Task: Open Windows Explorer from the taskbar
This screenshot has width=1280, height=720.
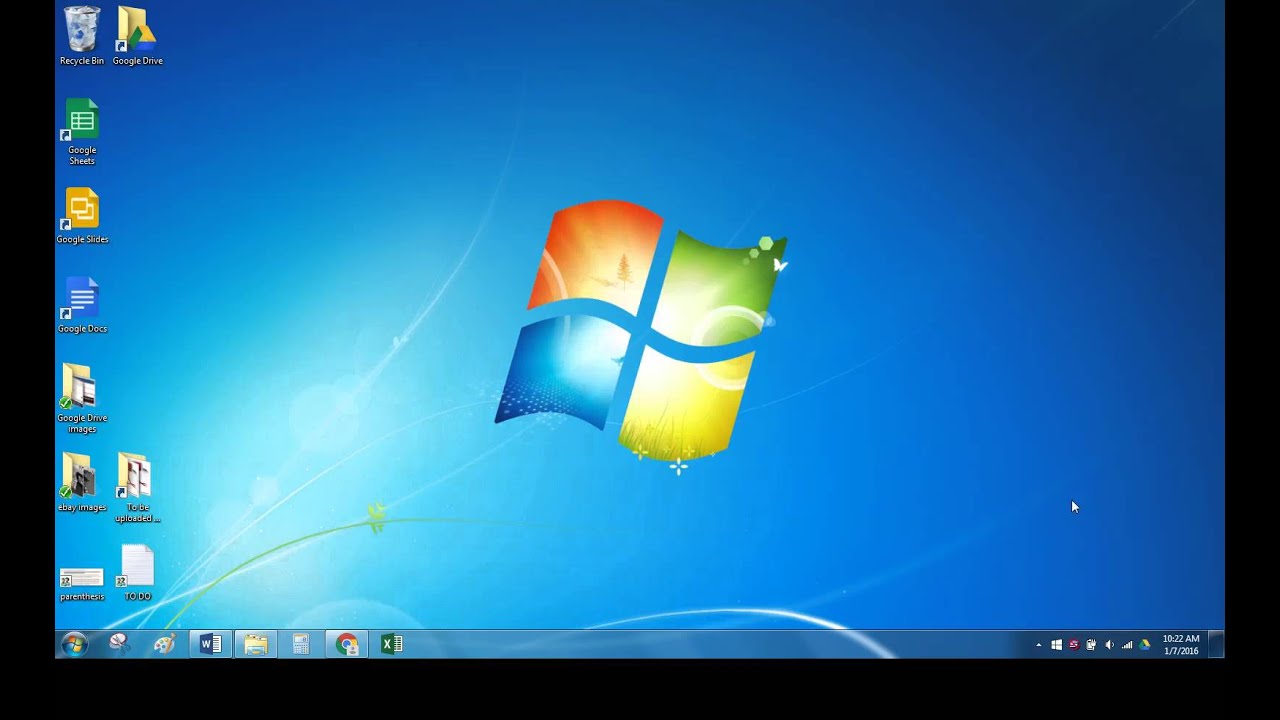Action: (255, 644)
